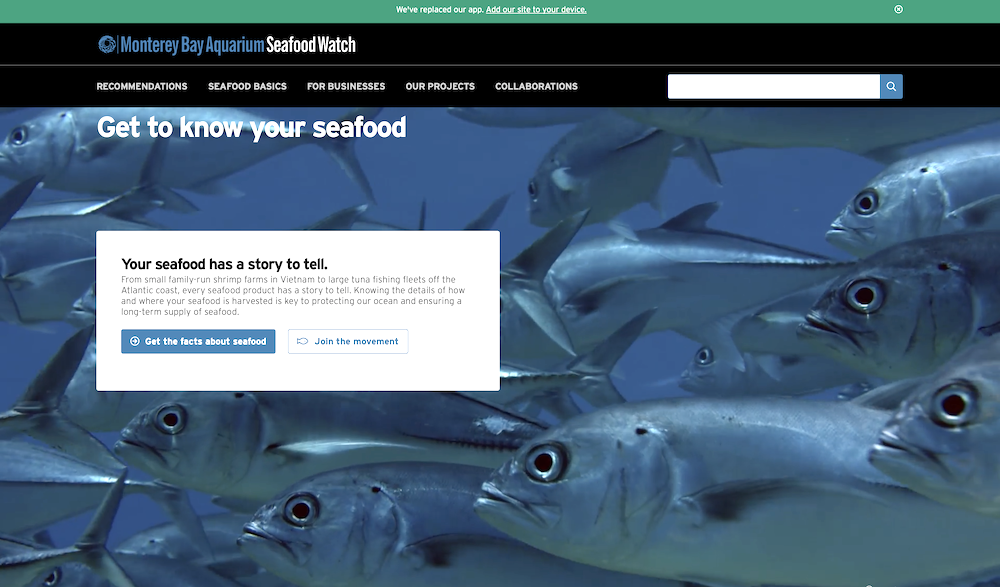Click the Your seafood has a story heading

coord(224,264)
